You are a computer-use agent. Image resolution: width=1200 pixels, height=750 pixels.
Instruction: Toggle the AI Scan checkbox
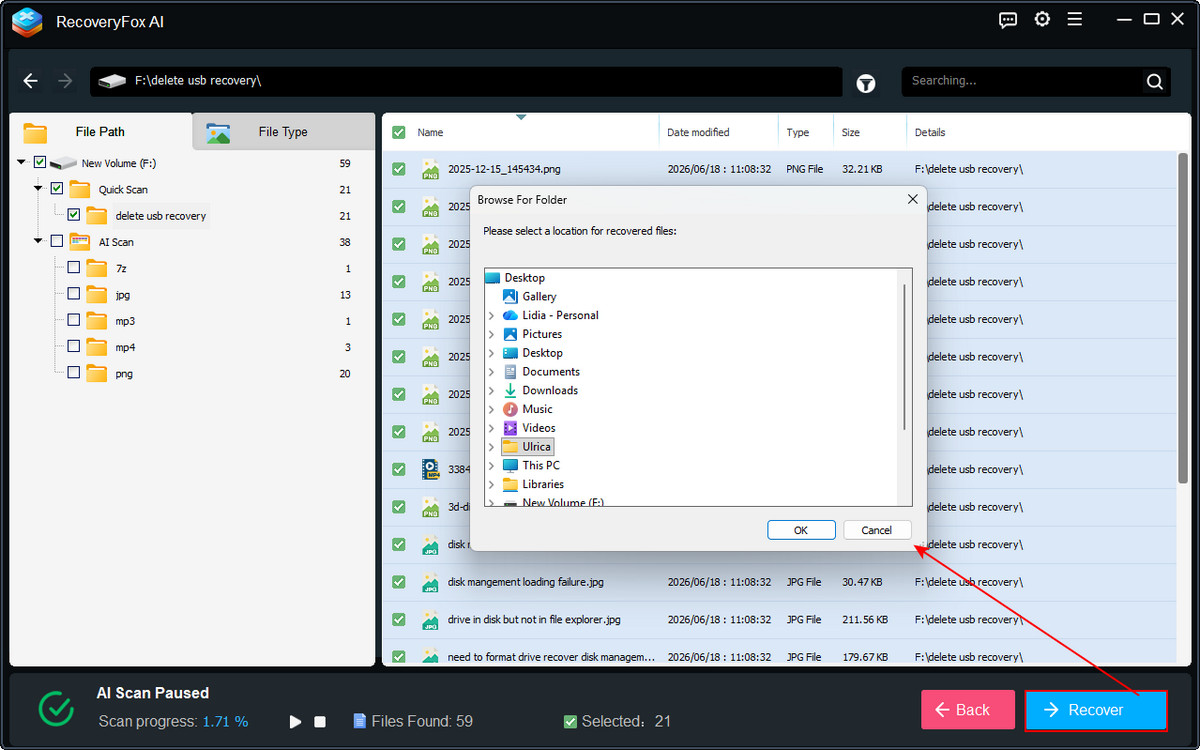coord(57,241)
